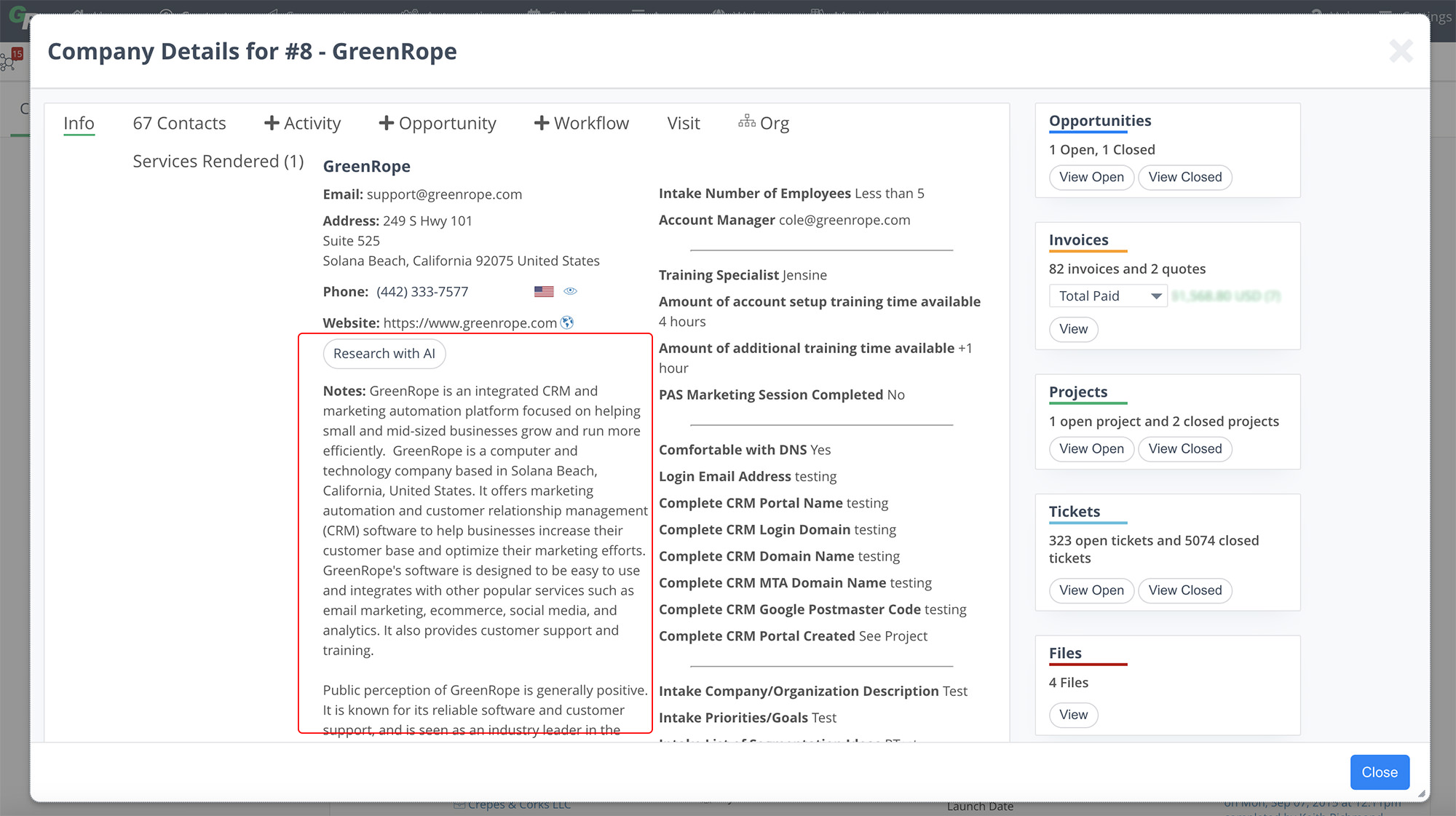The width and height of the screenshot is (1456, 816).
Task: Click View Open button for Opportunities
Action: coord(1091,177)
